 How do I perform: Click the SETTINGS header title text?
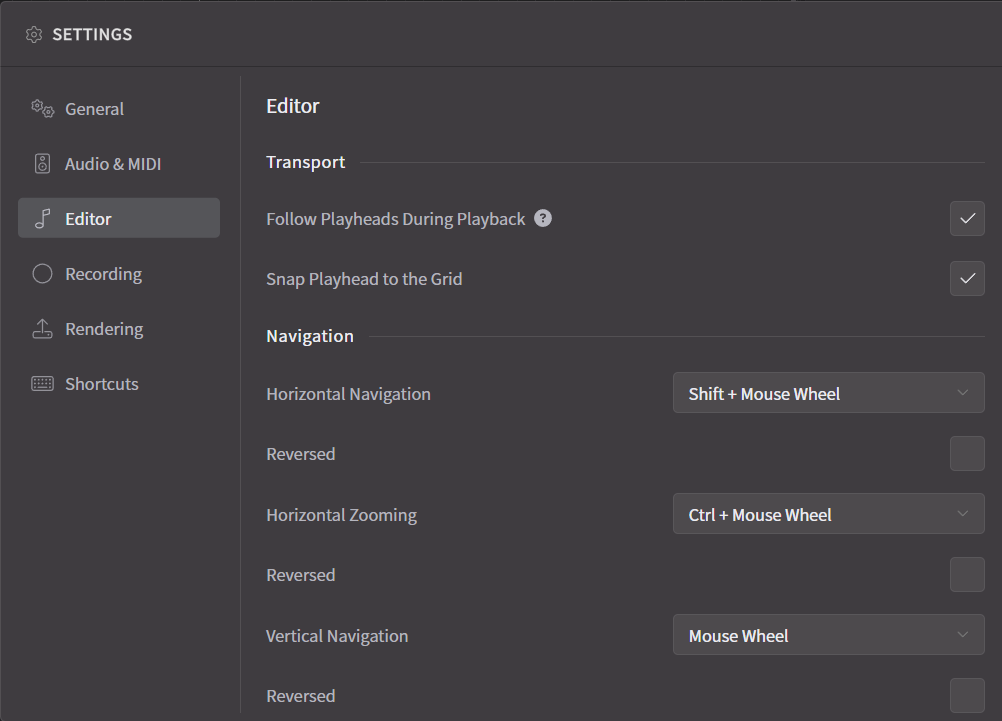coord(92,35)
